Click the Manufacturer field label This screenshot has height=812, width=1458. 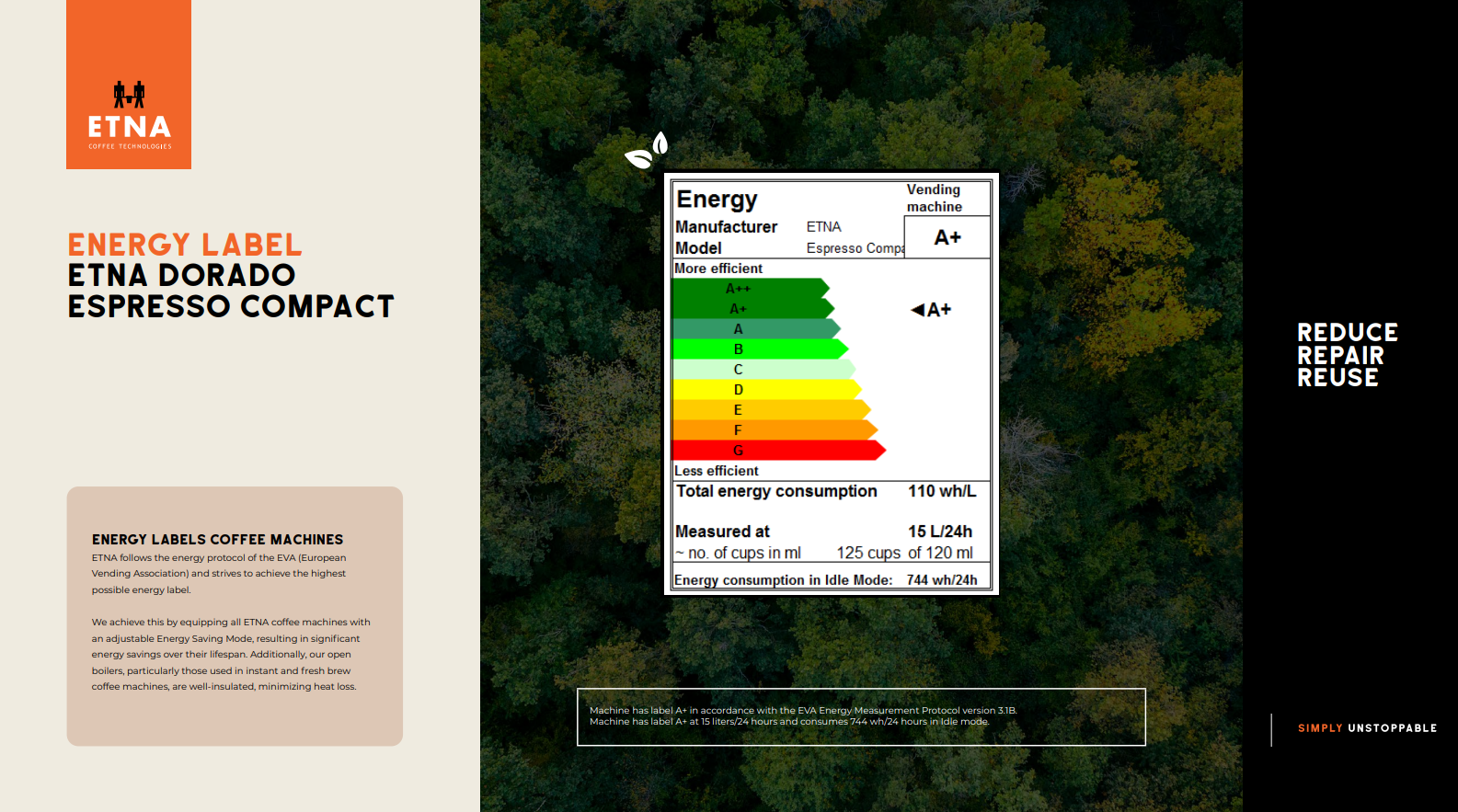pyautogui.click(x=727, y=227)
